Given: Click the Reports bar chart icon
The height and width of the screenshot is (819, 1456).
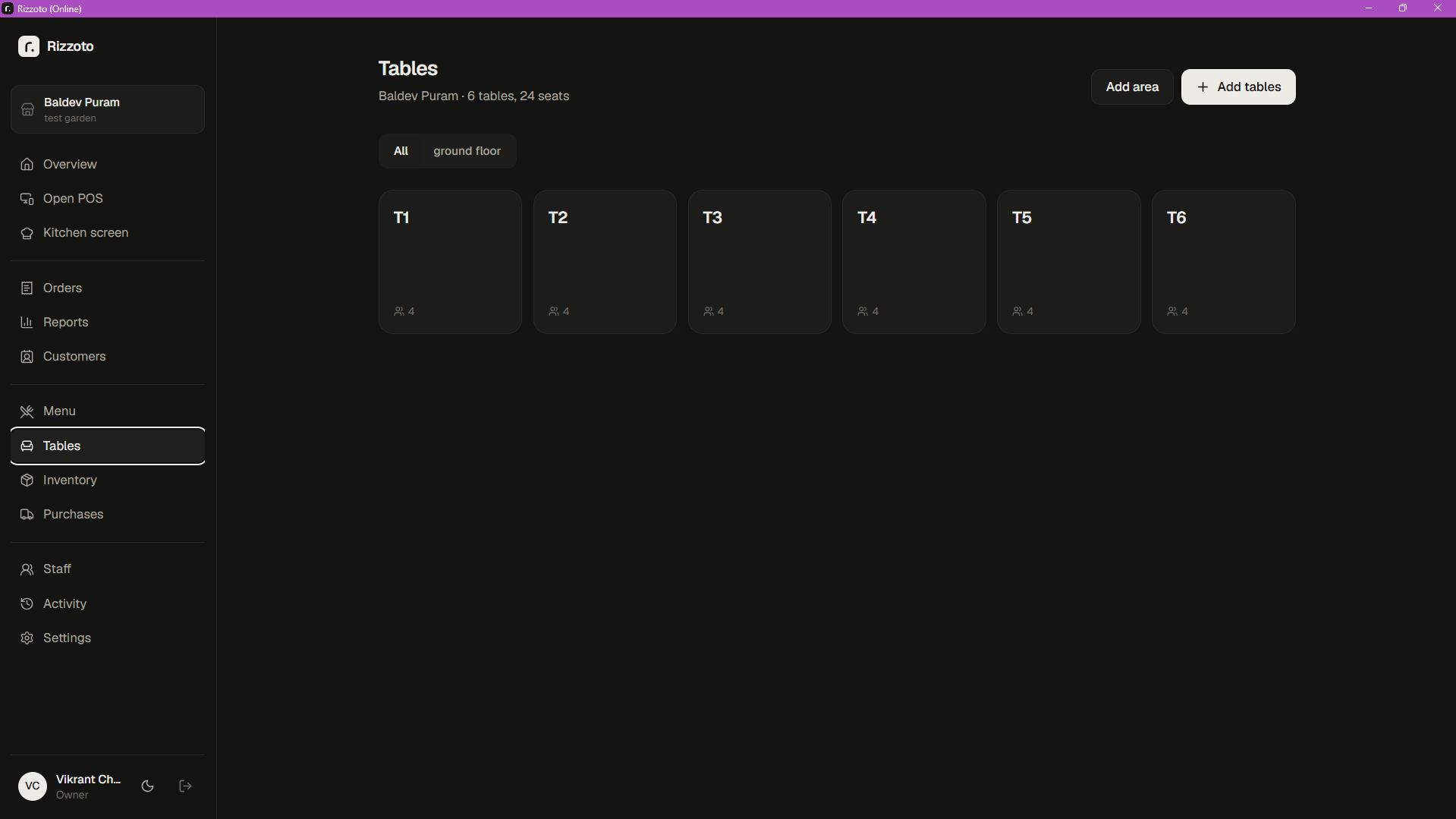Looking at the screenshot, I should pos(27,323).
